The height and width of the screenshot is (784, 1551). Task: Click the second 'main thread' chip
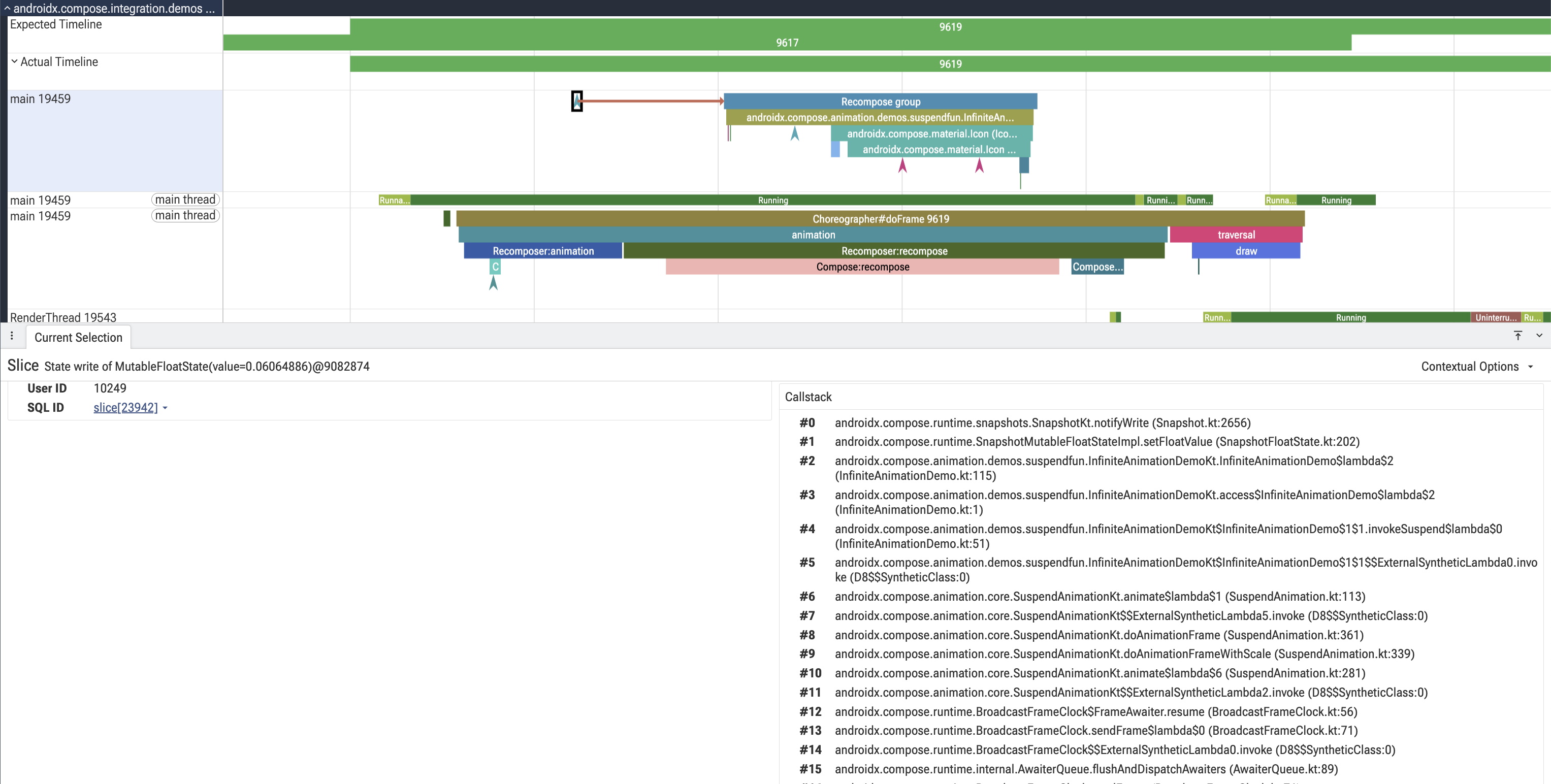click(185, 216)
